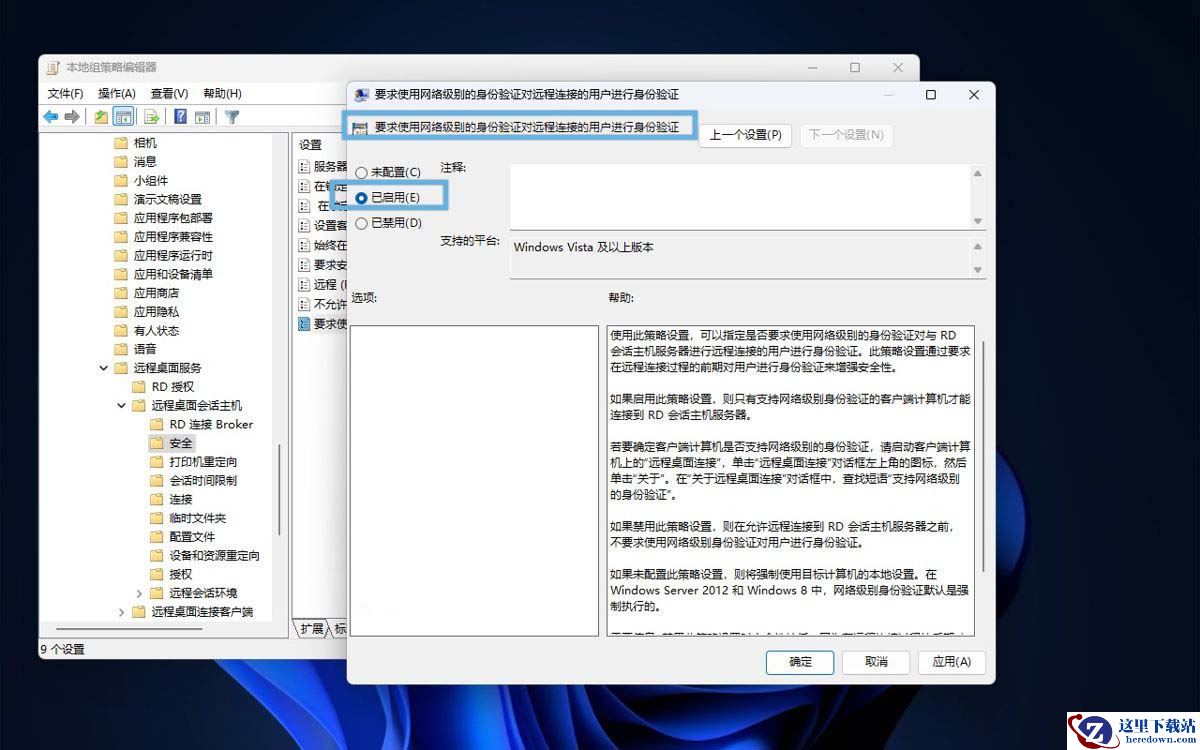Select the 安全 folder in tree
Image resolution: width=1200 pixels, height=750 pixels.
coord(181,443)
